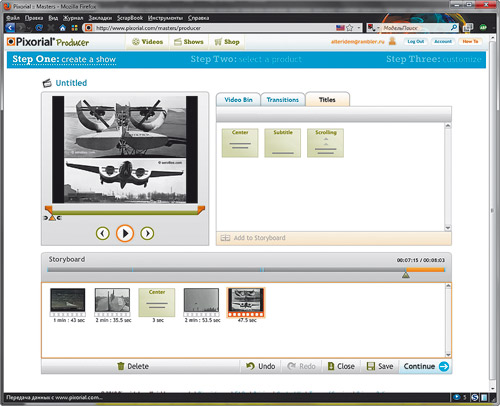Play the preview video

point(125,233)
